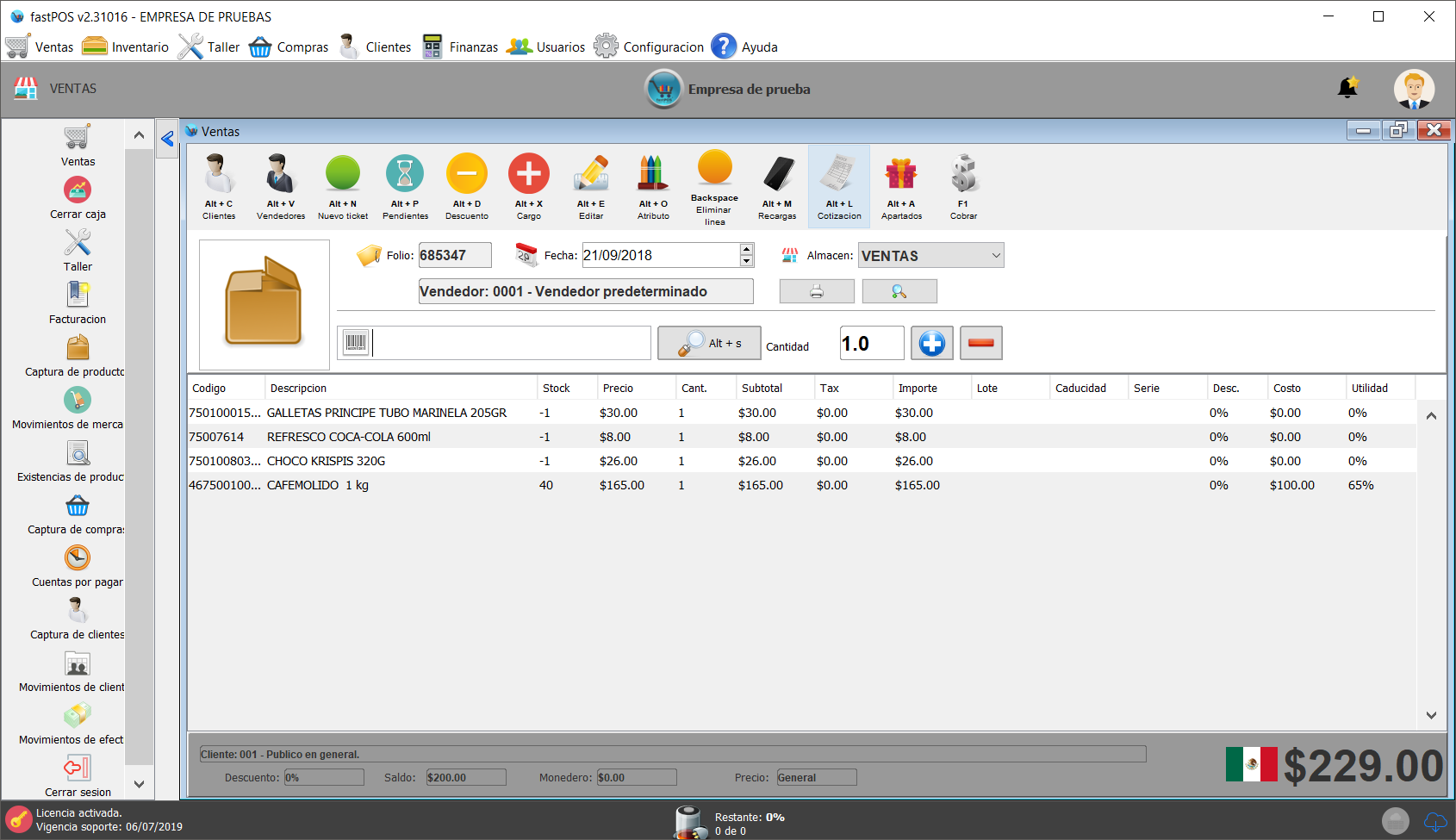Expand the Almacen VENTAS dropdown

995,256
